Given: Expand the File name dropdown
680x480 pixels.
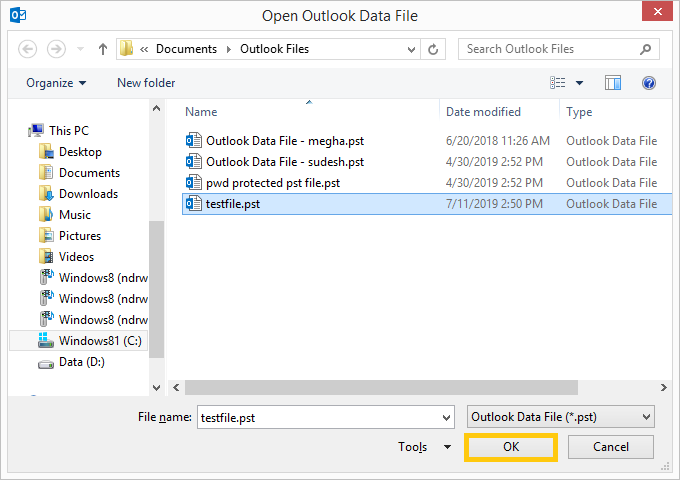Looking at the screenshot, I should 446,418.
